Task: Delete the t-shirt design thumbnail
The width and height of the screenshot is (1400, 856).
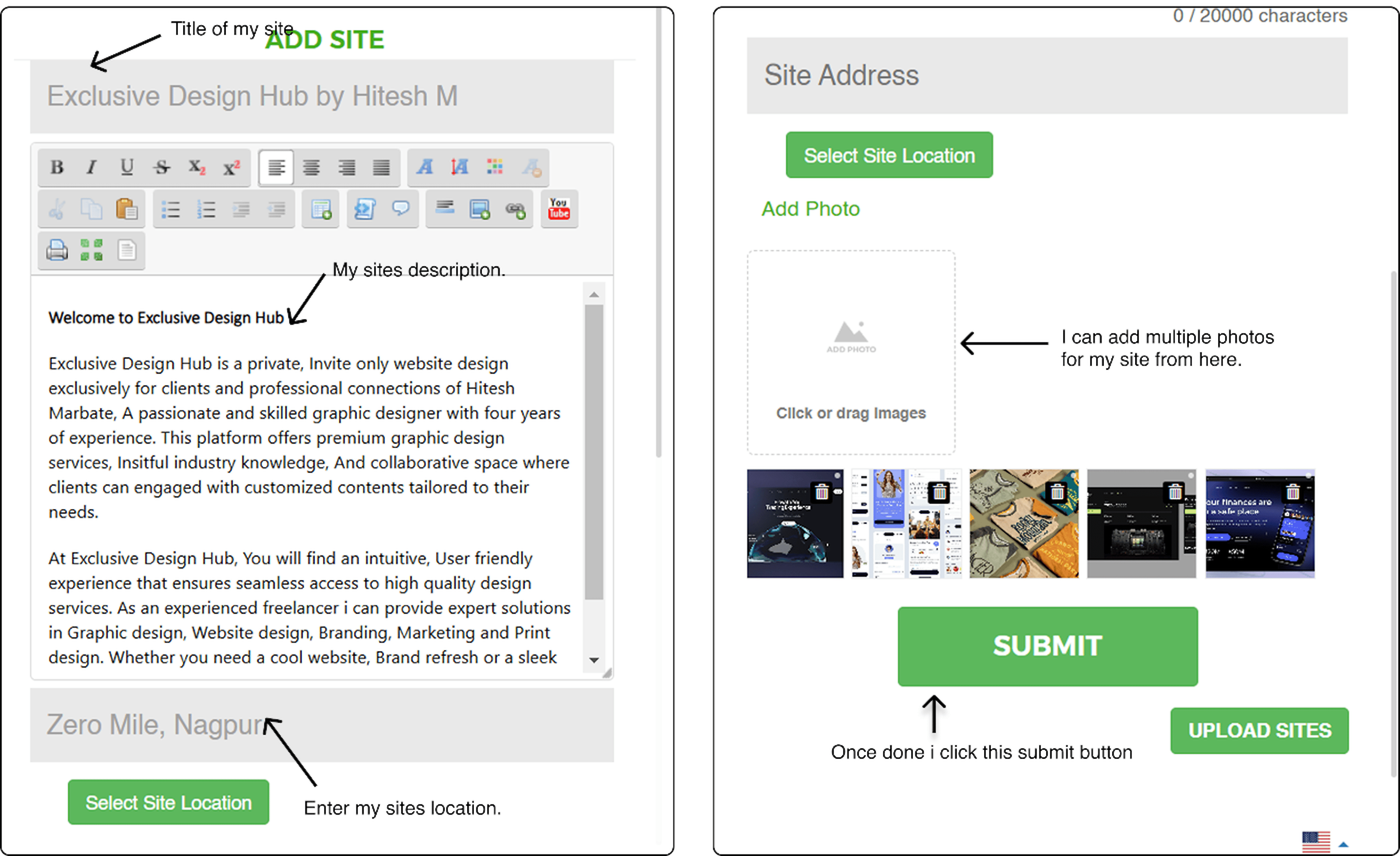Action: (1057, 492)
